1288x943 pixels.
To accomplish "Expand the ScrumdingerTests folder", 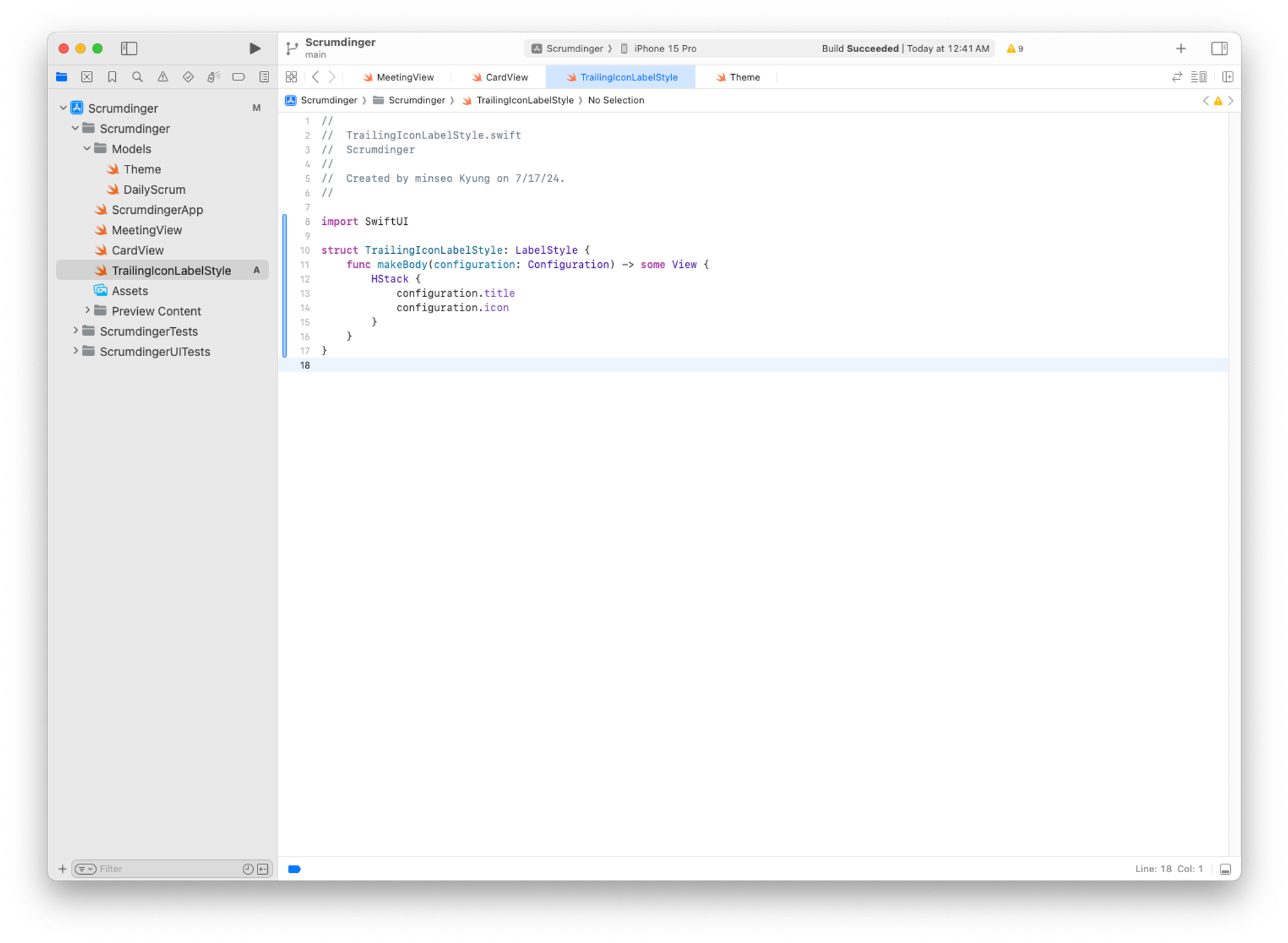I will (75, 331).
